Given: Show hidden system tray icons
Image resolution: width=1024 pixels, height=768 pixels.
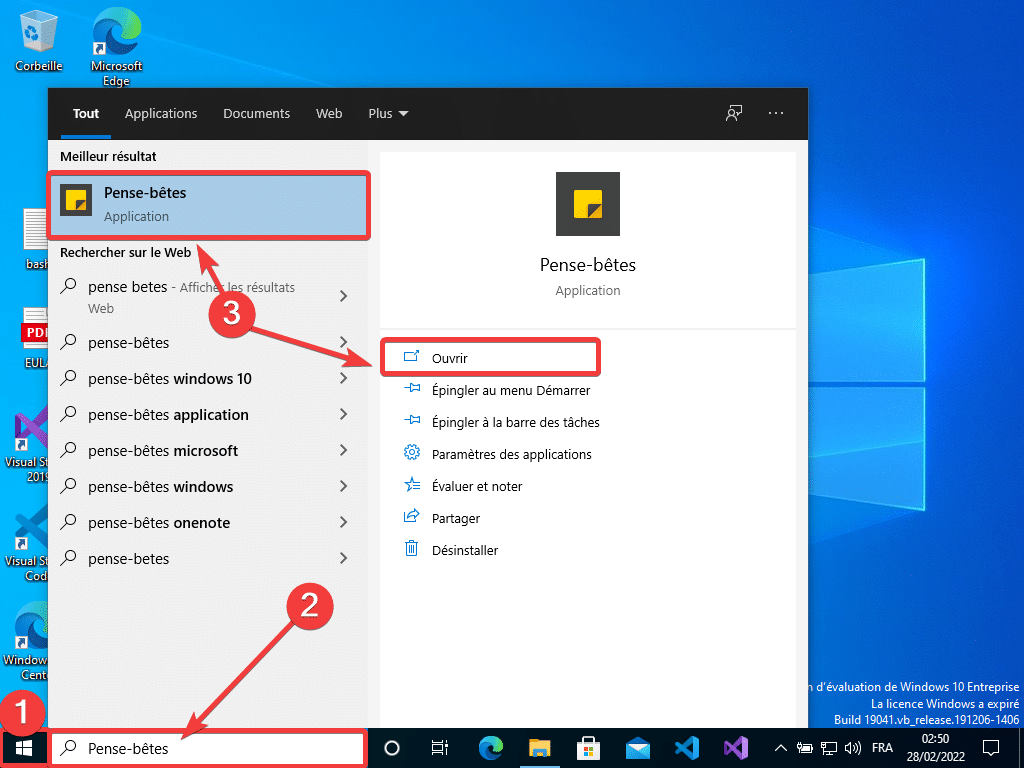Looking at the screenshot, I should point(780,748).
